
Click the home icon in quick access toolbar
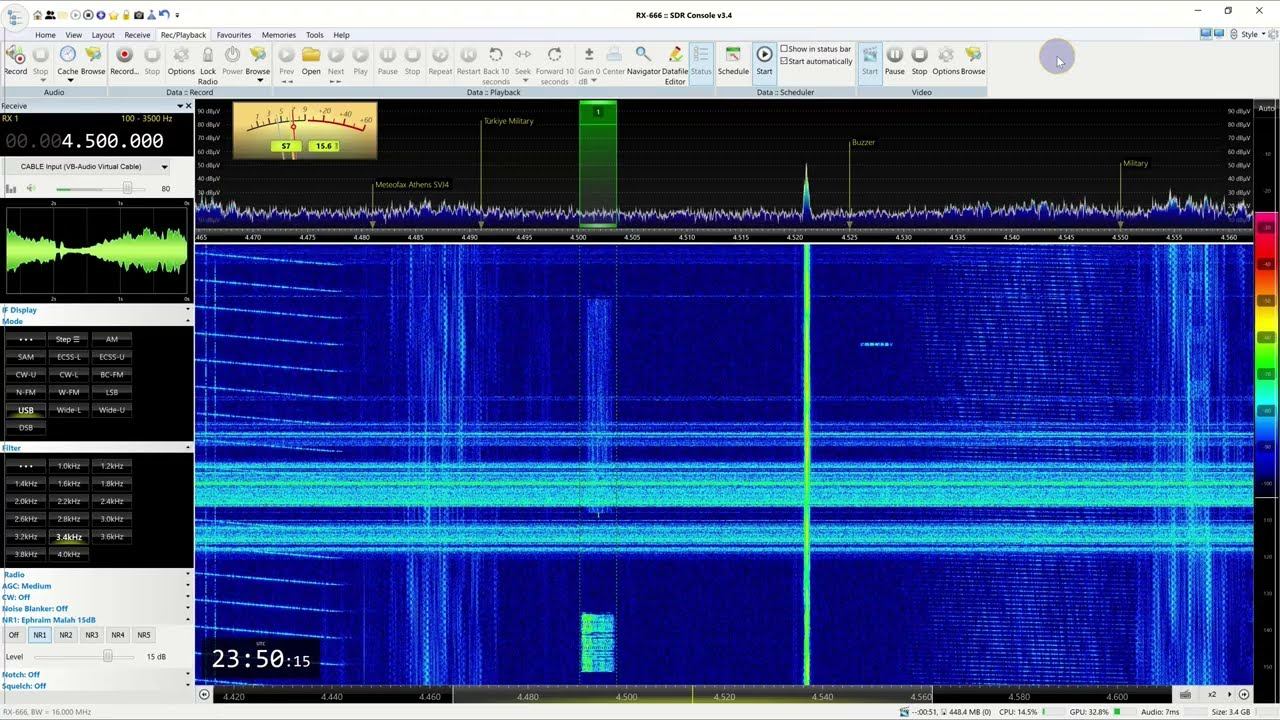(x=38, y=15)
